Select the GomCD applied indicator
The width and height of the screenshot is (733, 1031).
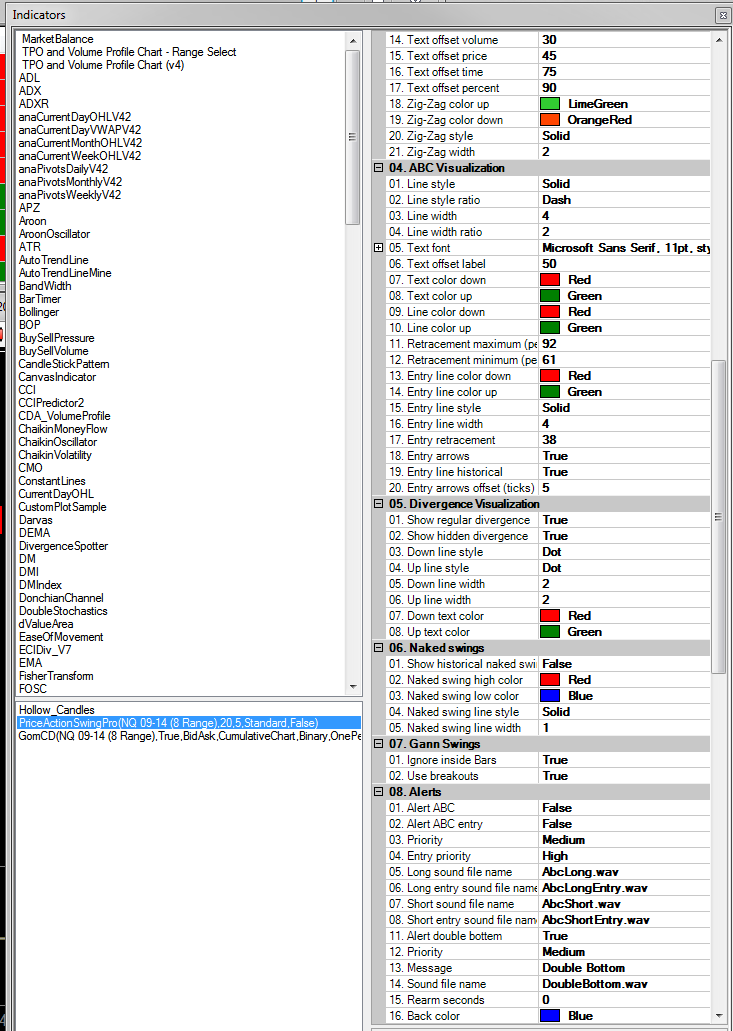coord(189,736)
